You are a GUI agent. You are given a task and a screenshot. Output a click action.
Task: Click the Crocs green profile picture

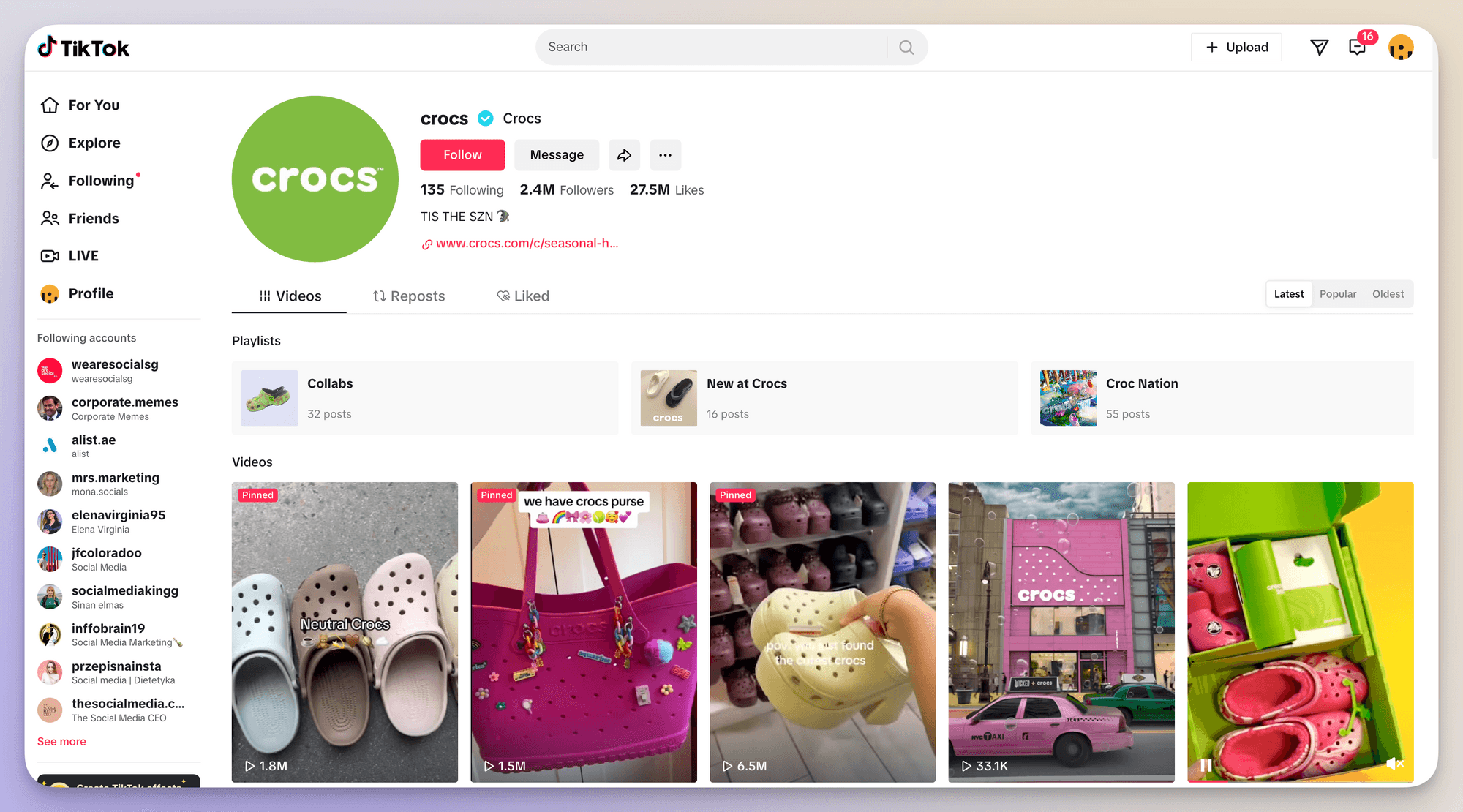(315, 178)
